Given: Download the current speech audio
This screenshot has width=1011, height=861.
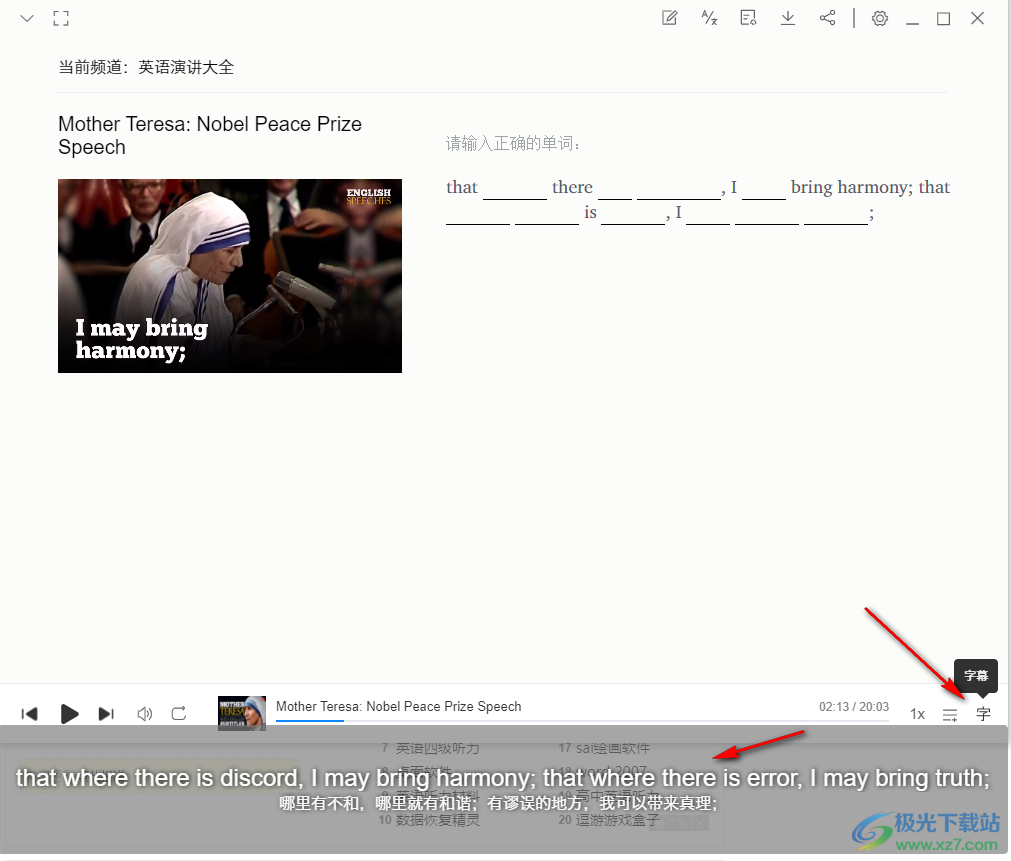Looking at the screenshot, I should click(x=788, y=18).
